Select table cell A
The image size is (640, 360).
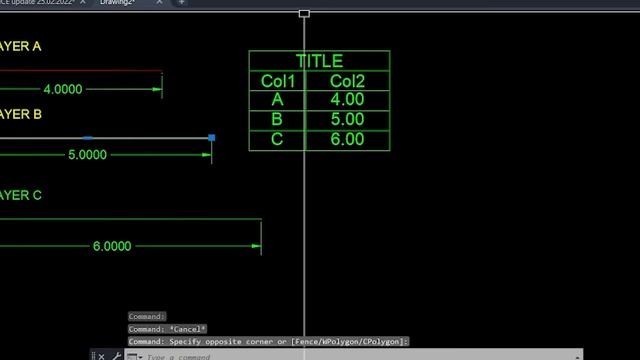coord(277,100)
